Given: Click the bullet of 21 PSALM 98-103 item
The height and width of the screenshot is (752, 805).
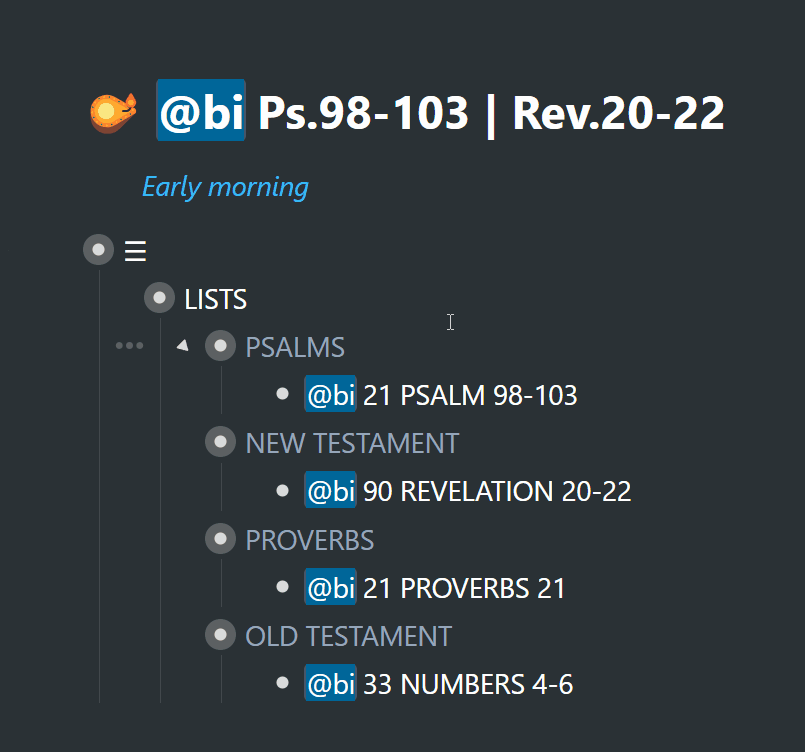Looking at the screenshot, I should [282, 394].
